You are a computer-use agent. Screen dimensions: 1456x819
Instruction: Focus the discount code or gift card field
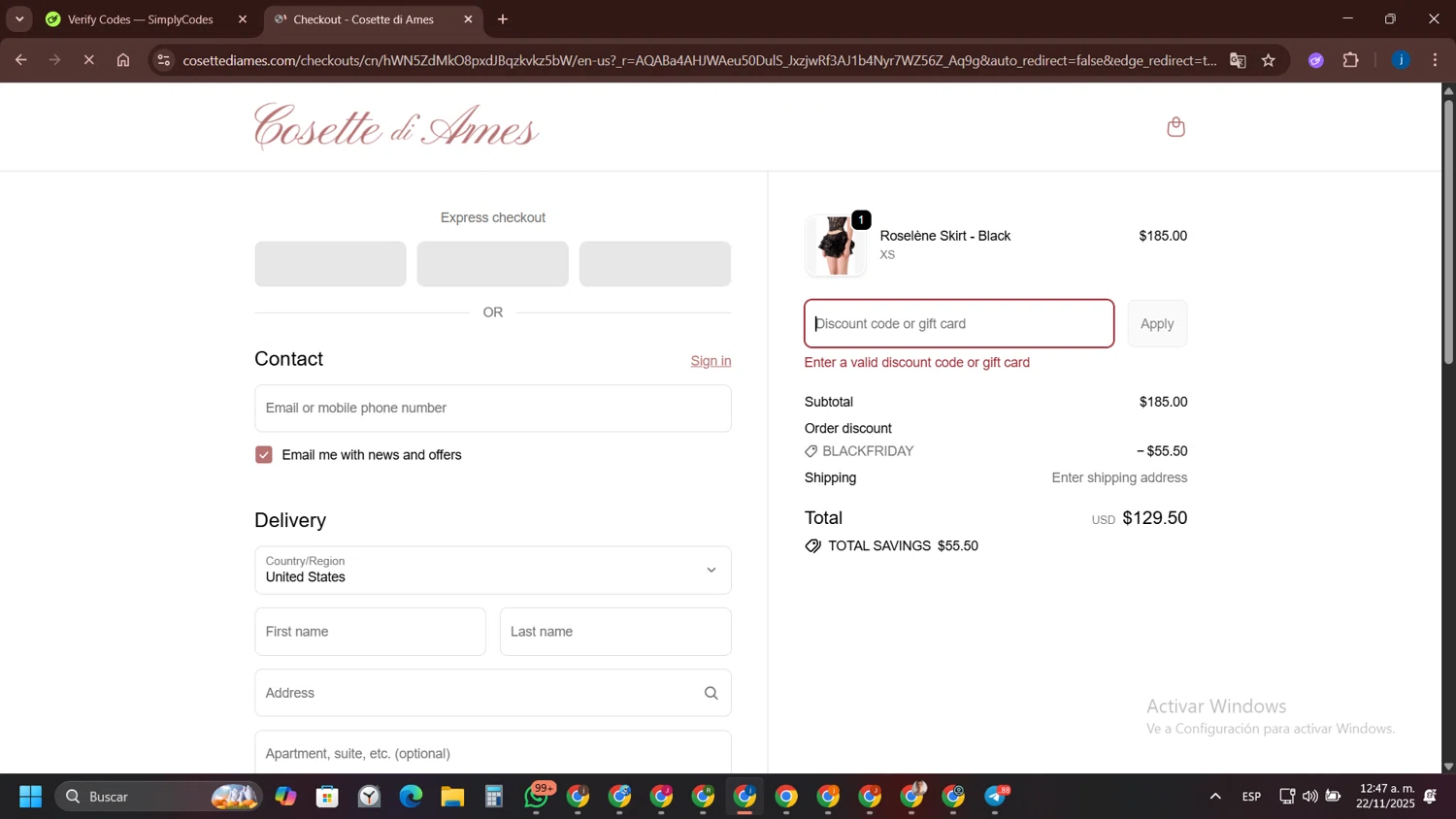959,324
